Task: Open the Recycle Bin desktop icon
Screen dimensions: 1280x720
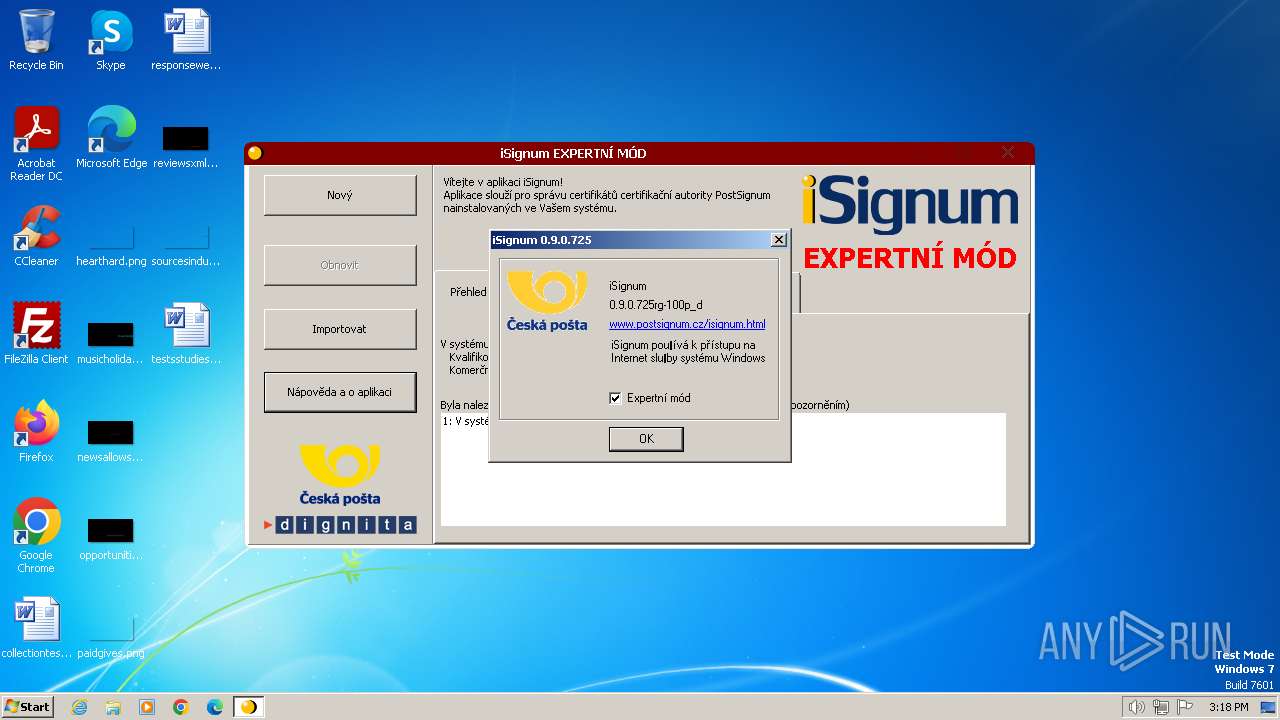Action: tap(36, 40)
